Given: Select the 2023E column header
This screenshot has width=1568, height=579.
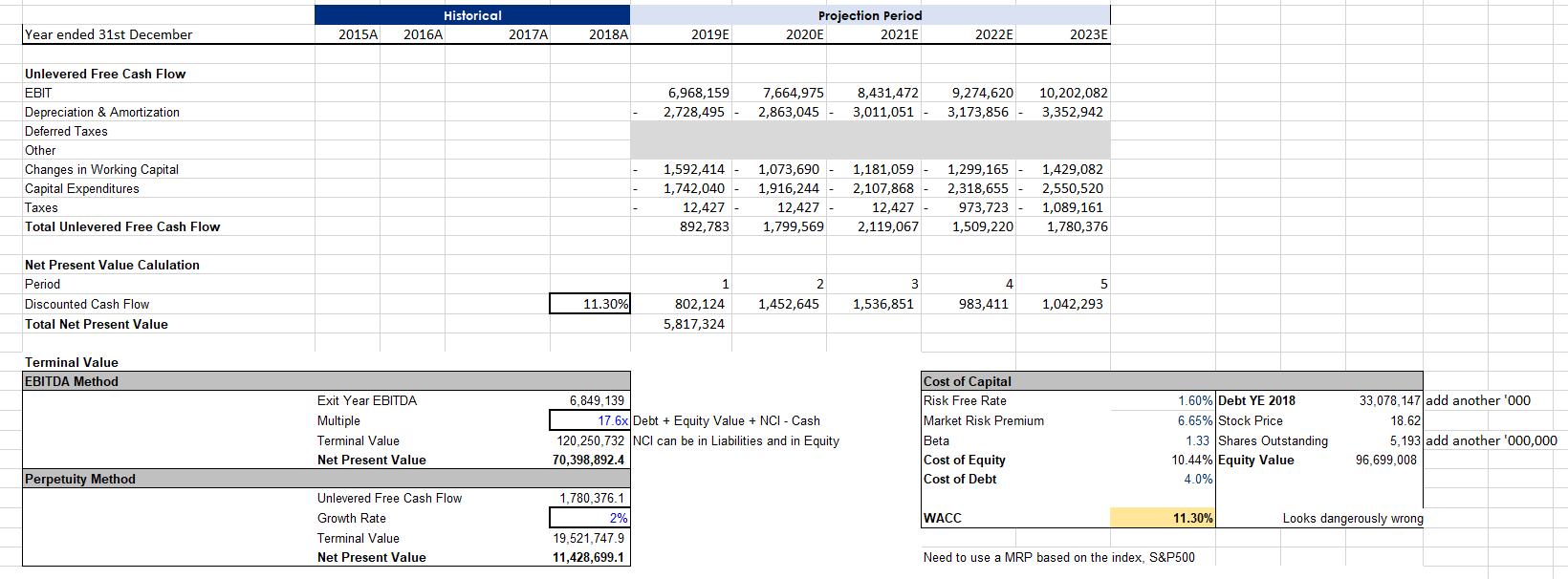Looking at the screenshot, I should coord(1088,34).
